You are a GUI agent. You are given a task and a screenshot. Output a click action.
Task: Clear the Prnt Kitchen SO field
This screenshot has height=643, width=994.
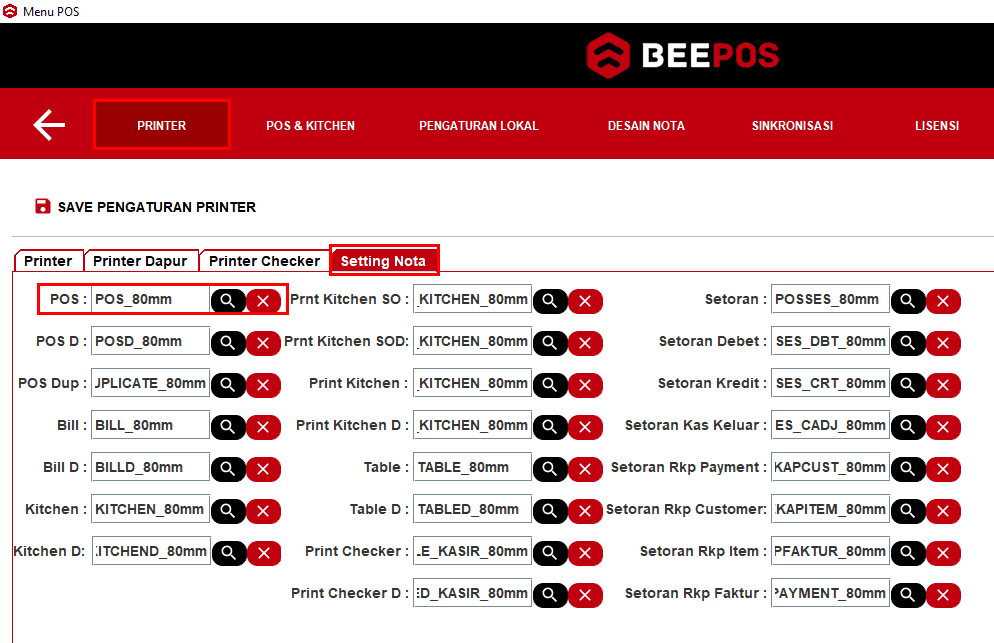pos(585,300)
